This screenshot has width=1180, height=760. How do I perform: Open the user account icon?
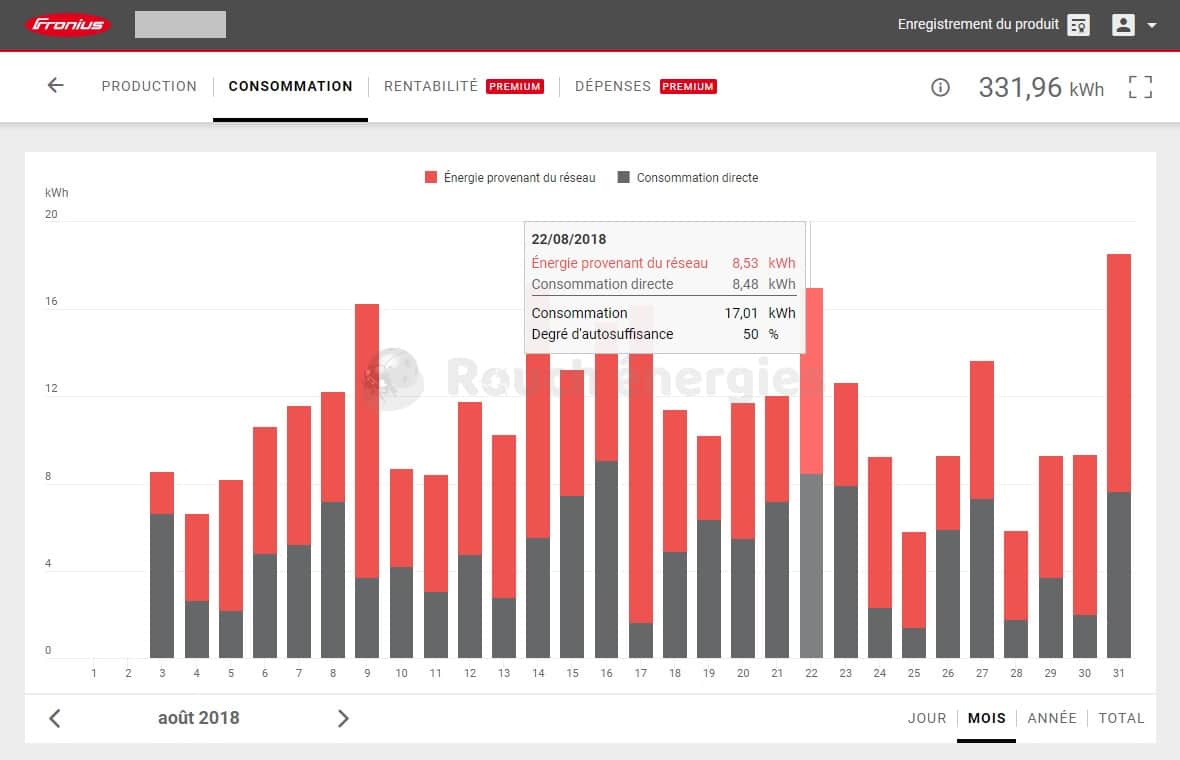pos(1123,25)
